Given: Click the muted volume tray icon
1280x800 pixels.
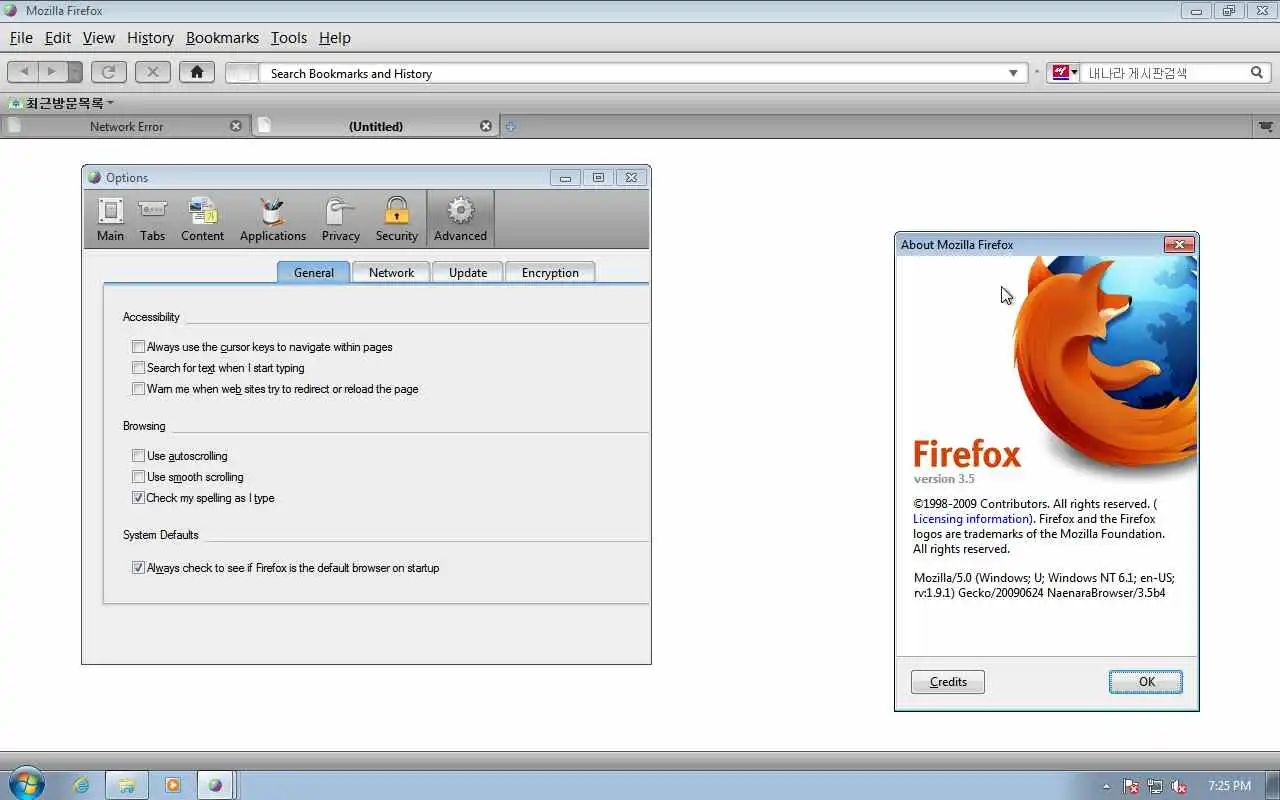Looking at the screenshot, I should (1179, 786).
